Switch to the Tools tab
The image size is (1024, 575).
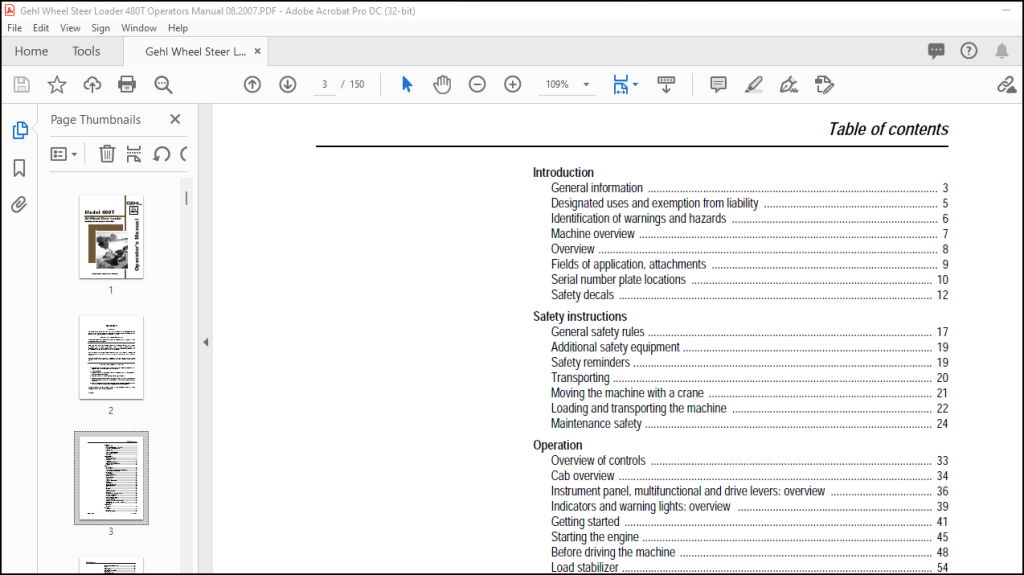coord(86,51)
